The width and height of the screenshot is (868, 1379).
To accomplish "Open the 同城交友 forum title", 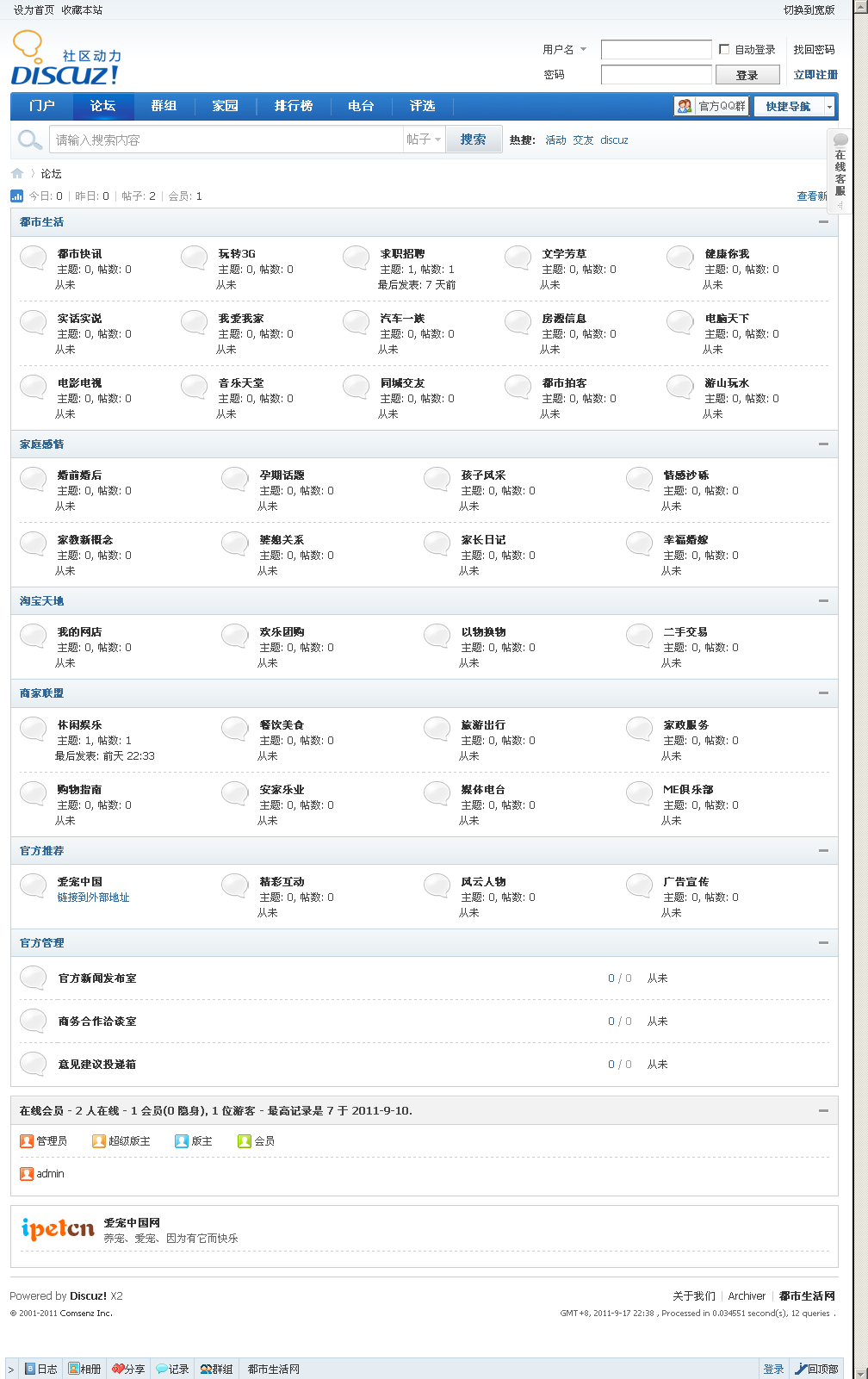I will coord(402,383).
